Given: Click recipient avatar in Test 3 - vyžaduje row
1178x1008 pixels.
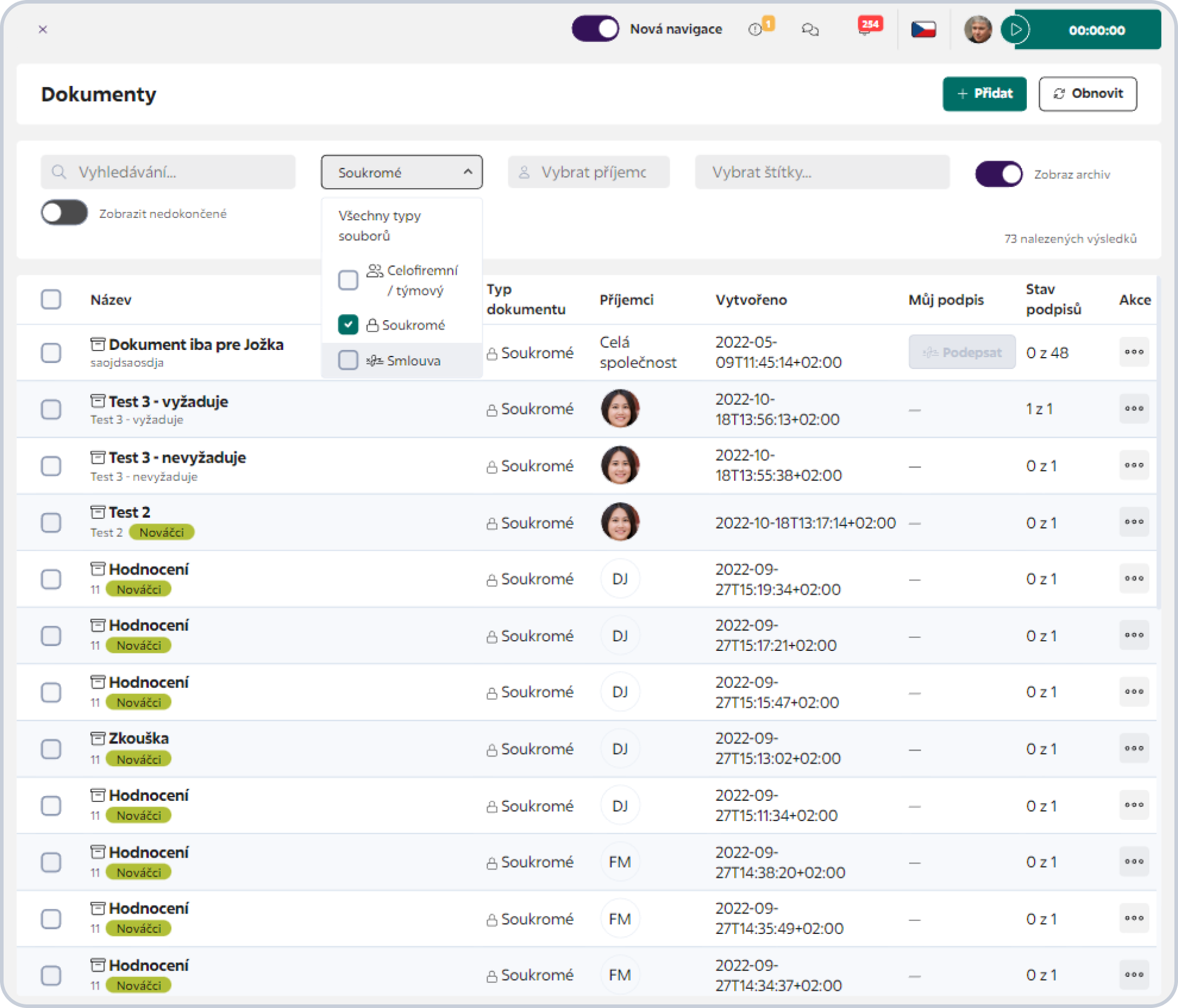Looking at the screenshot, I should pyautogui.click(x=620, y=408).
